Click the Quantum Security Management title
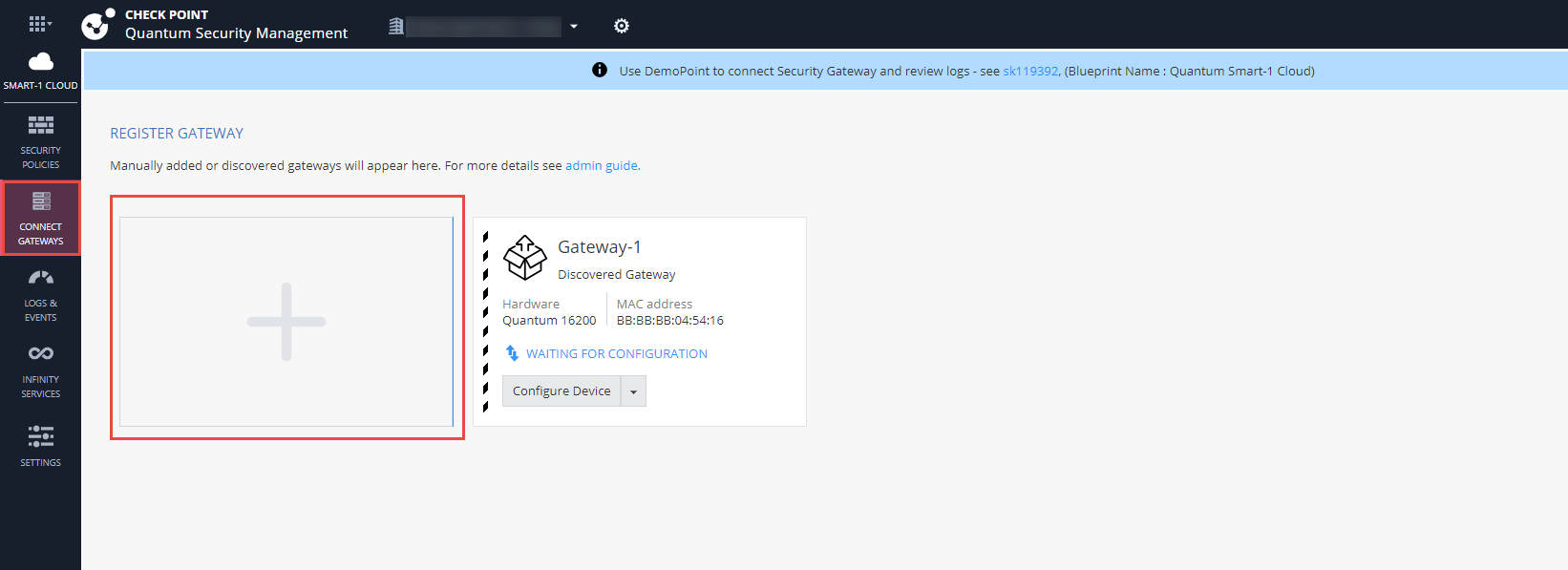This screenshot has height=570, width=1568. tap(237, 33)
